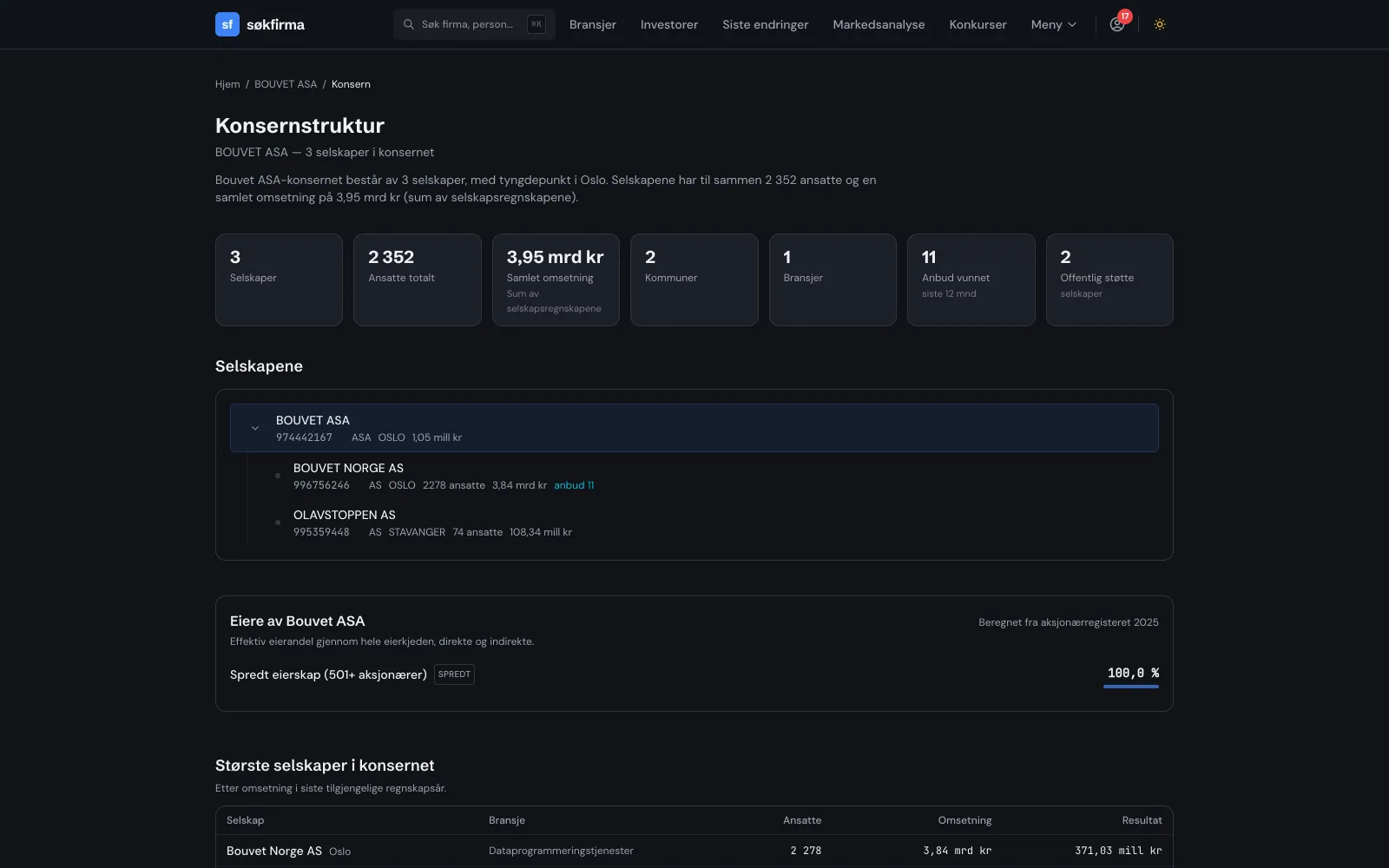Click the 3,95 mrd kr Samlet omsetning card

556,279
